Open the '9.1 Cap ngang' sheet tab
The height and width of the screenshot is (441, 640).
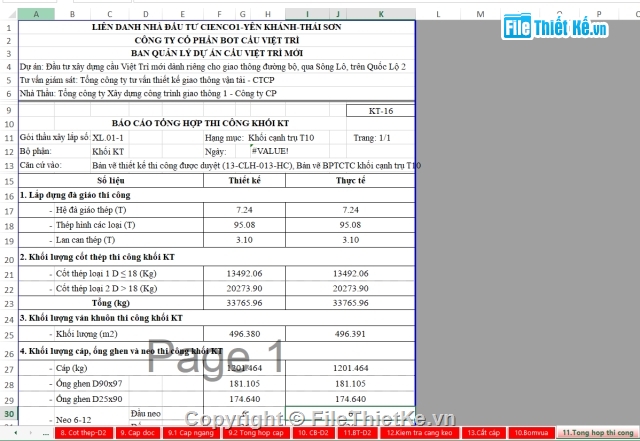(x=191, y=433)
